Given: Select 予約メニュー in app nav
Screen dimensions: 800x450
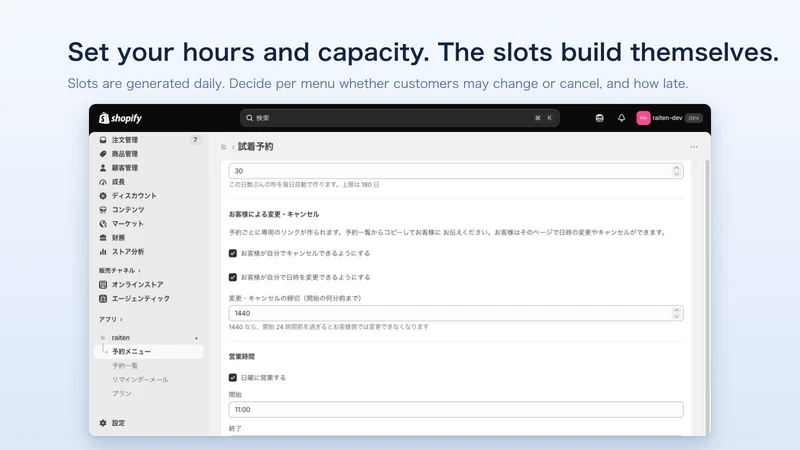Looking at the screenshot, I should [149, 352].
